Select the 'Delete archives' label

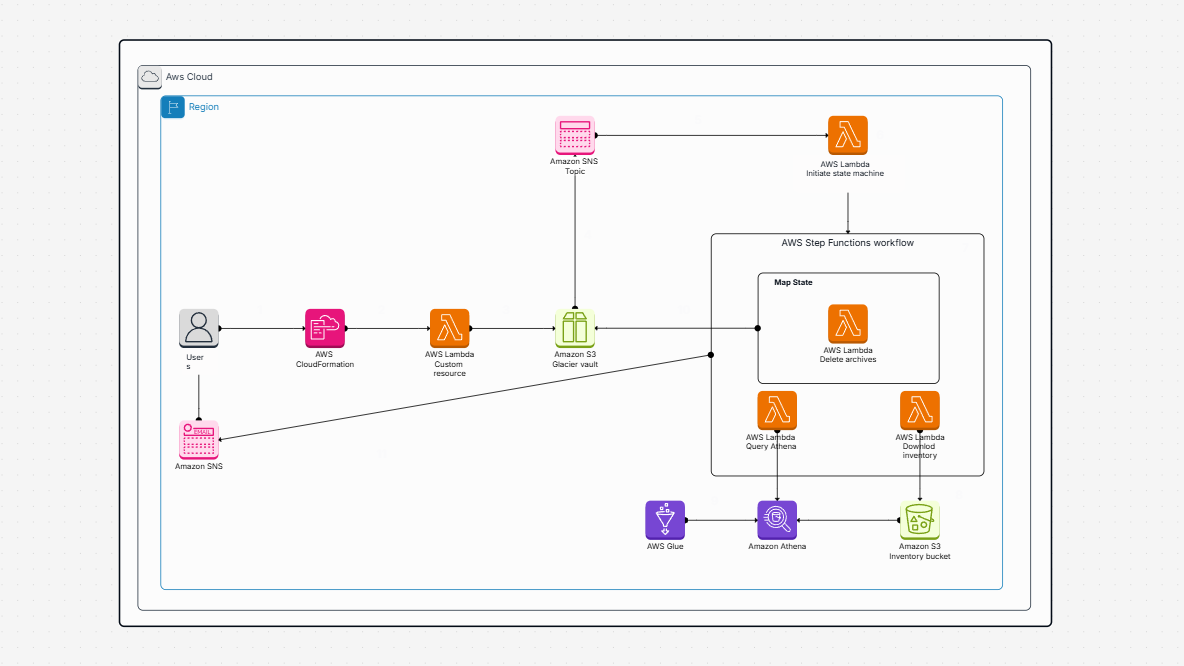[x=848, y=359]
